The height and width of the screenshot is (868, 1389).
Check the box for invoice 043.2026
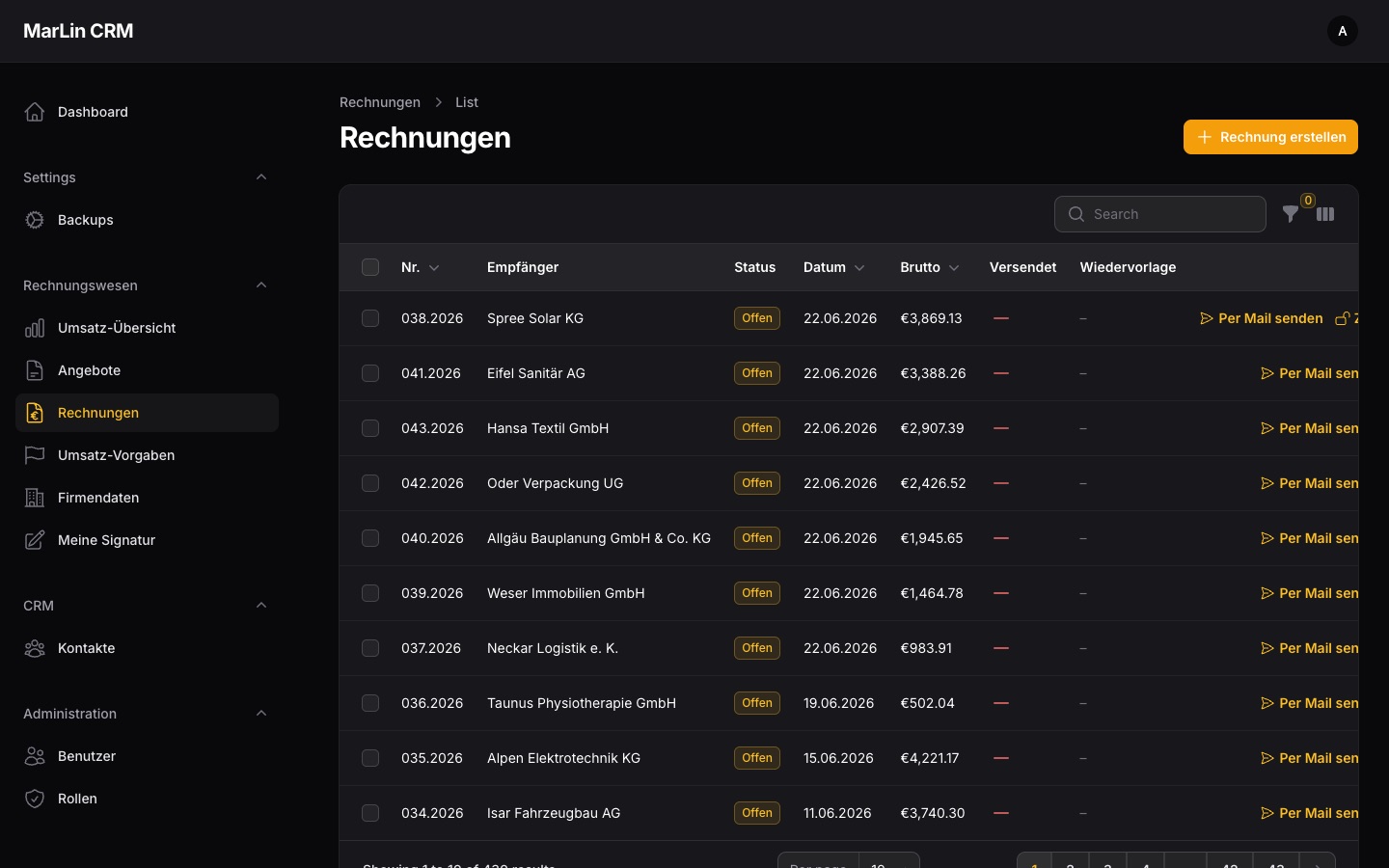tap(370, 428)
